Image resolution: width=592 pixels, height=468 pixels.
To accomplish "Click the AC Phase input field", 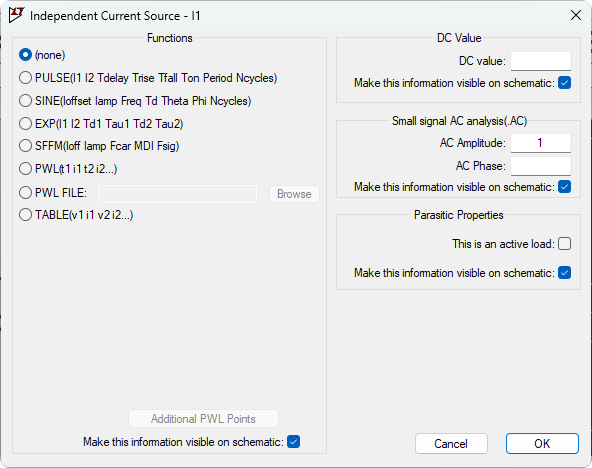I will click(541, 166).
